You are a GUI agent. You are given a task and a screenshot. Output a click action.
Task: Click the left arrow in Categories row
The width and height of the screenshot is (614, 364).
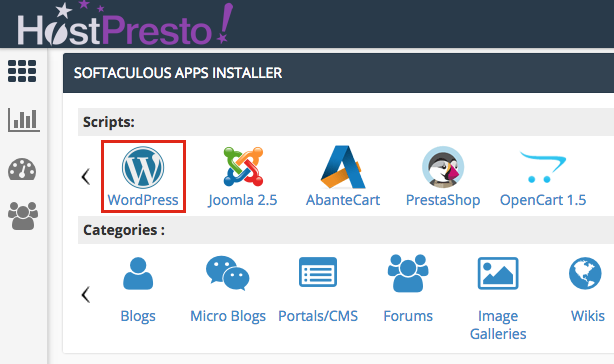(x=86, y=294)
